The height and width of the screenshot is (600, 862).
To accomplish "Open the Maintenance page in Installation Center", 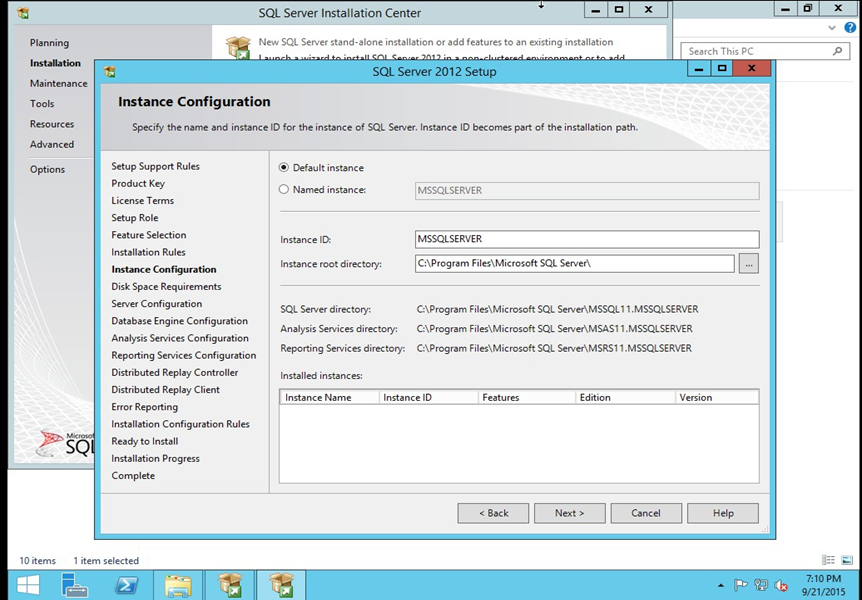I will click(58, 84).
